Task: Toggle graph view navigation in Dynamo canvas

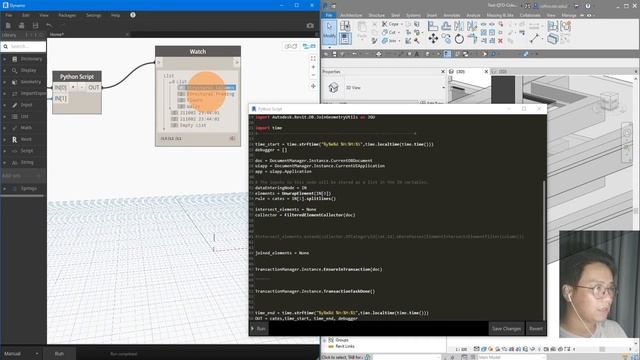Action: pos(309,46)
